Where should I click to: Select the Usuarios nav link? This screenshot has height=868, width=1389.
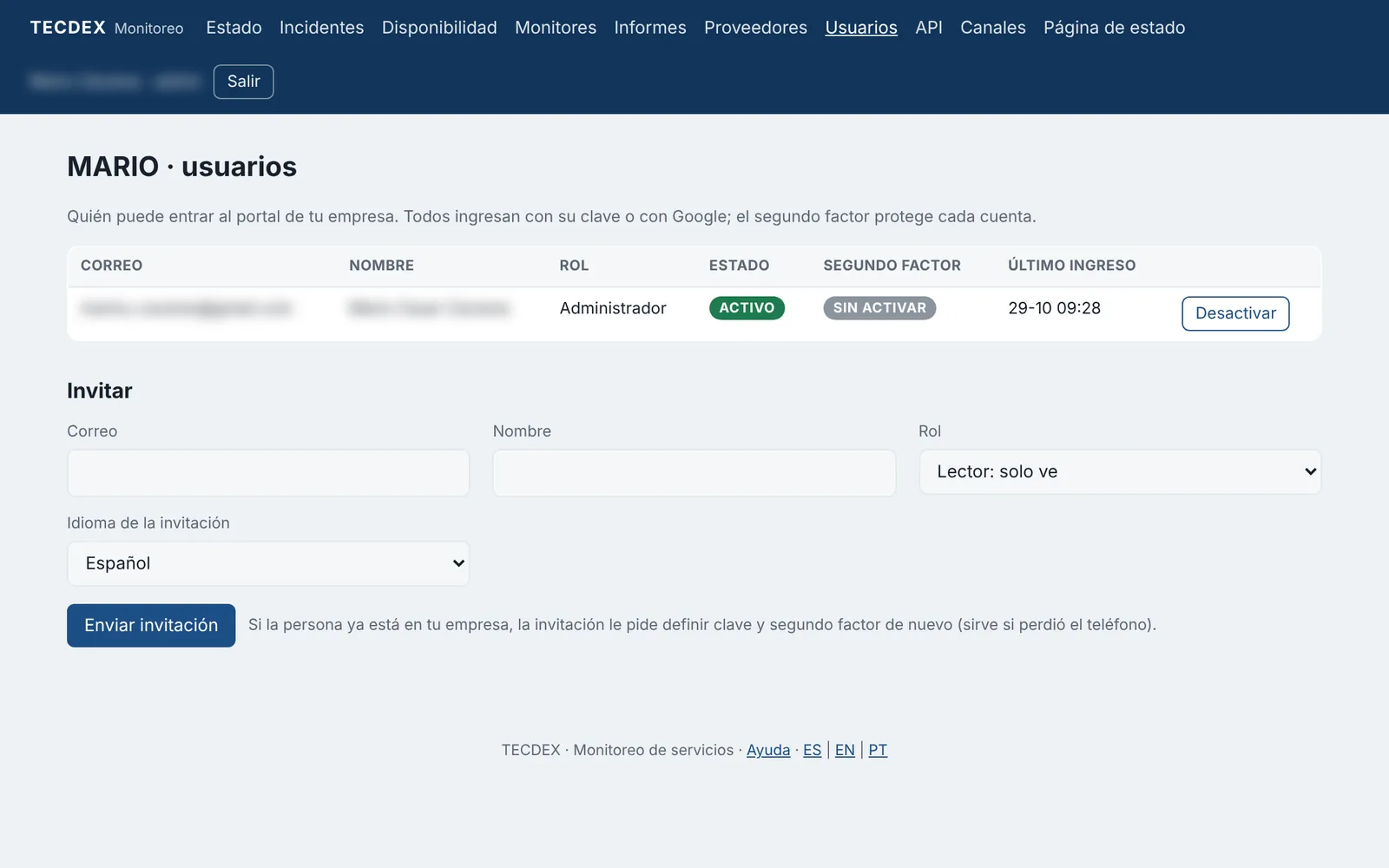861,28
